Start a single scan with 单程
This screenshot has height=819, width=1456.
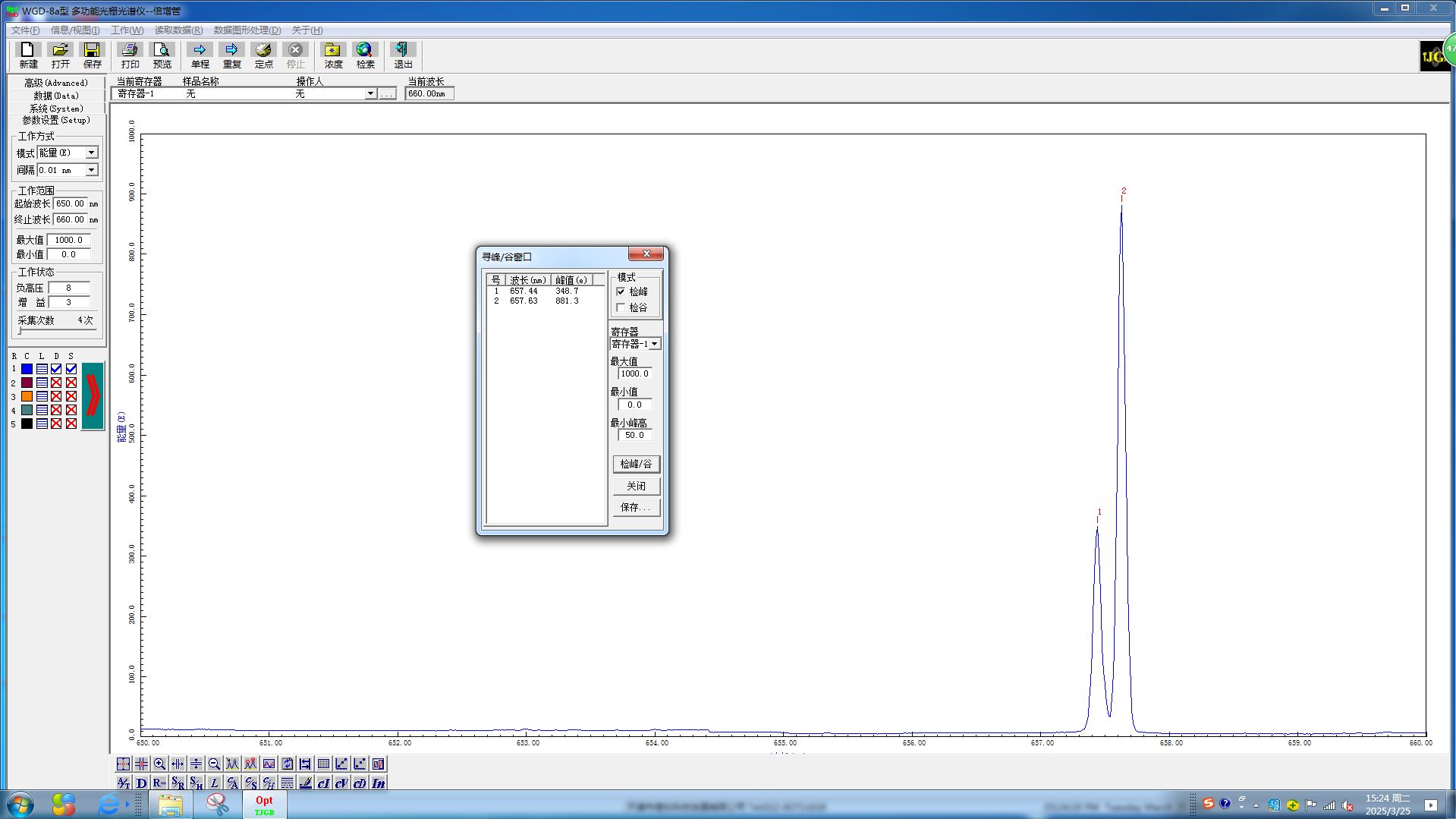coord(200,55)
